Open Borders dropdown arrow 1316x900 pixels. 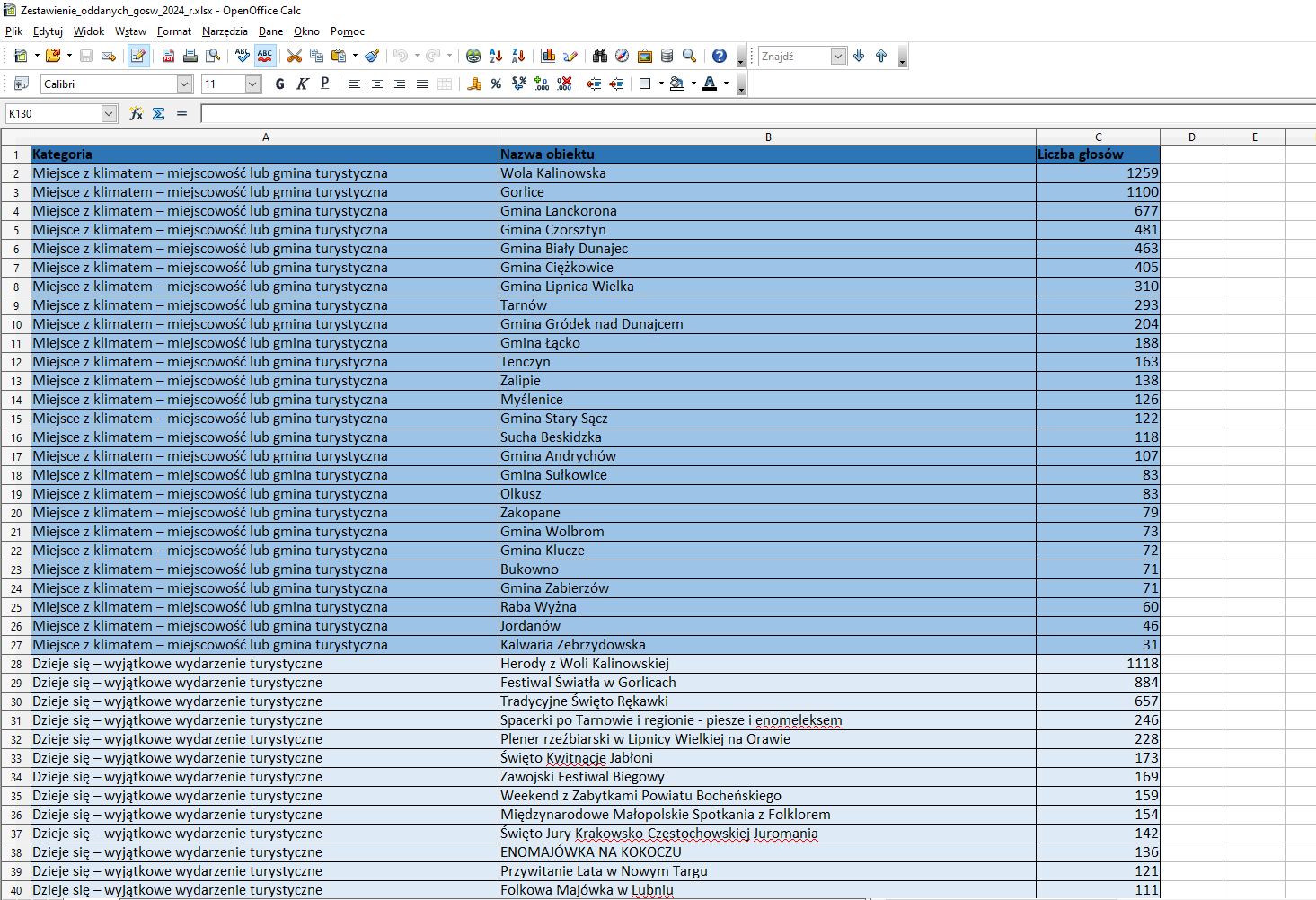point(661,84)
